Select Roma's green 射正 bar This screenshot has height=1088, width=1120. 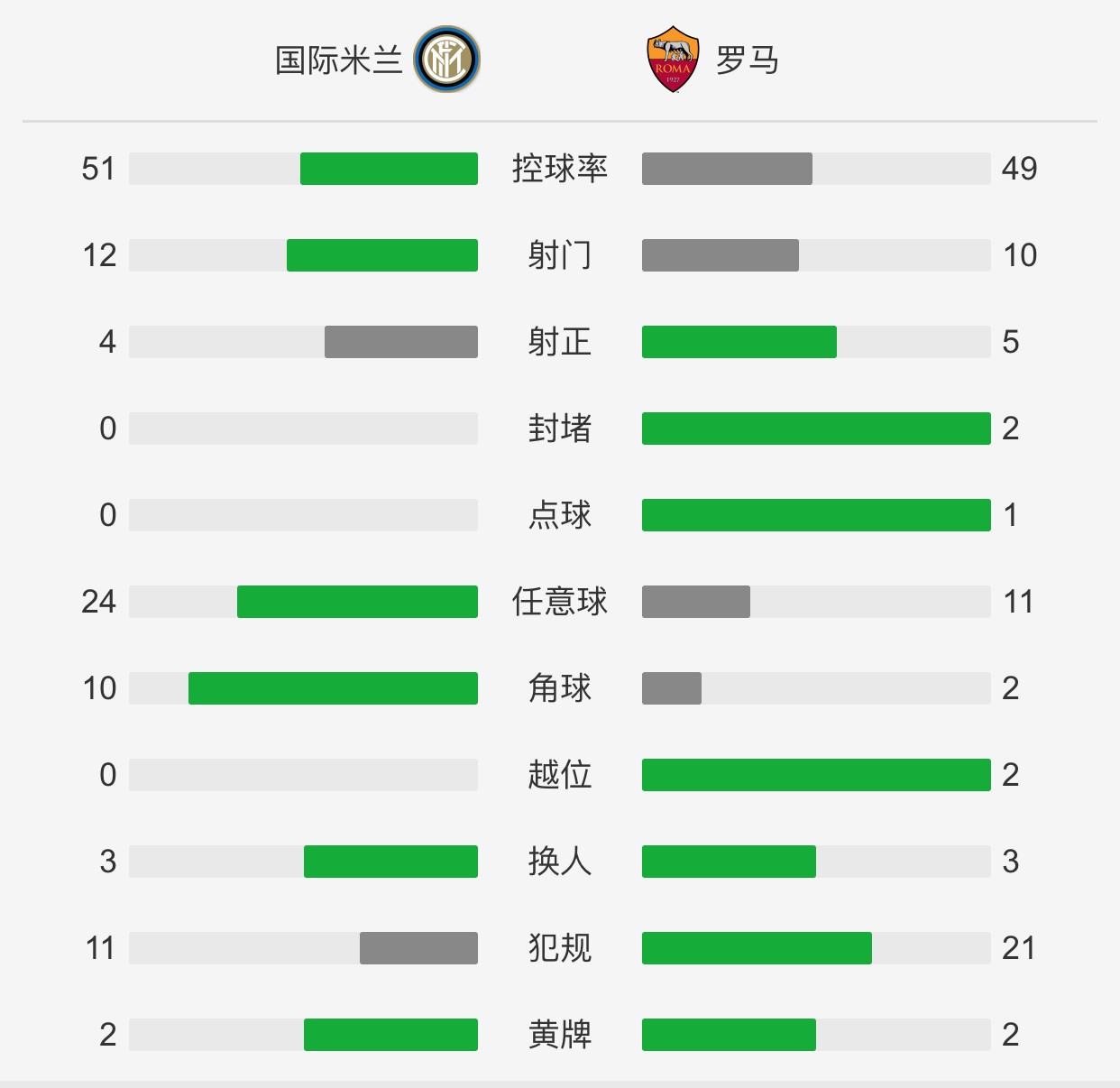[x=739, y=342]
